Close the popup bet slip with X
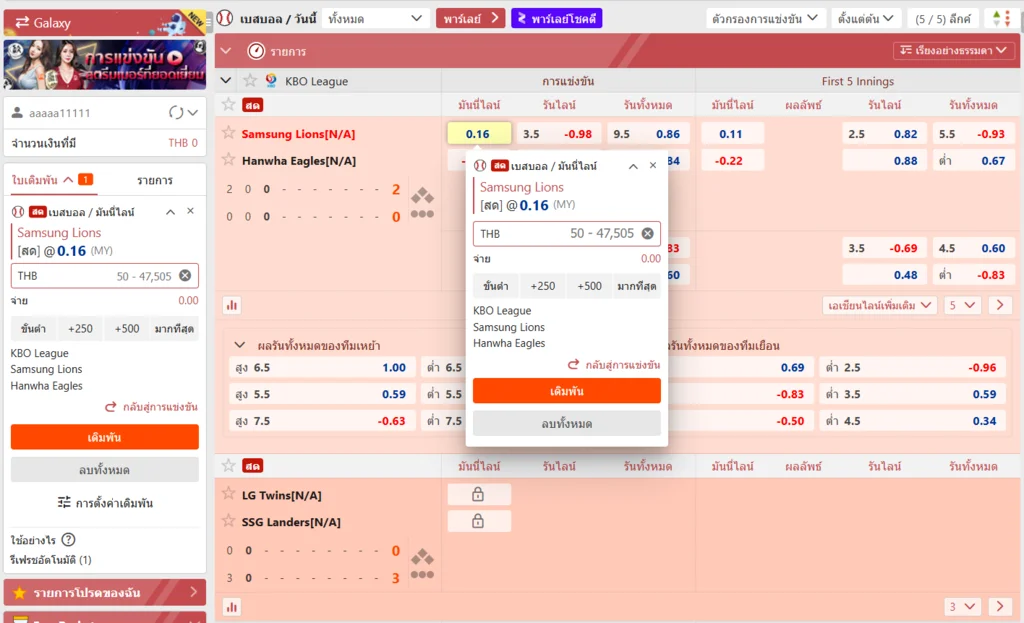 (x=653, y=166)
